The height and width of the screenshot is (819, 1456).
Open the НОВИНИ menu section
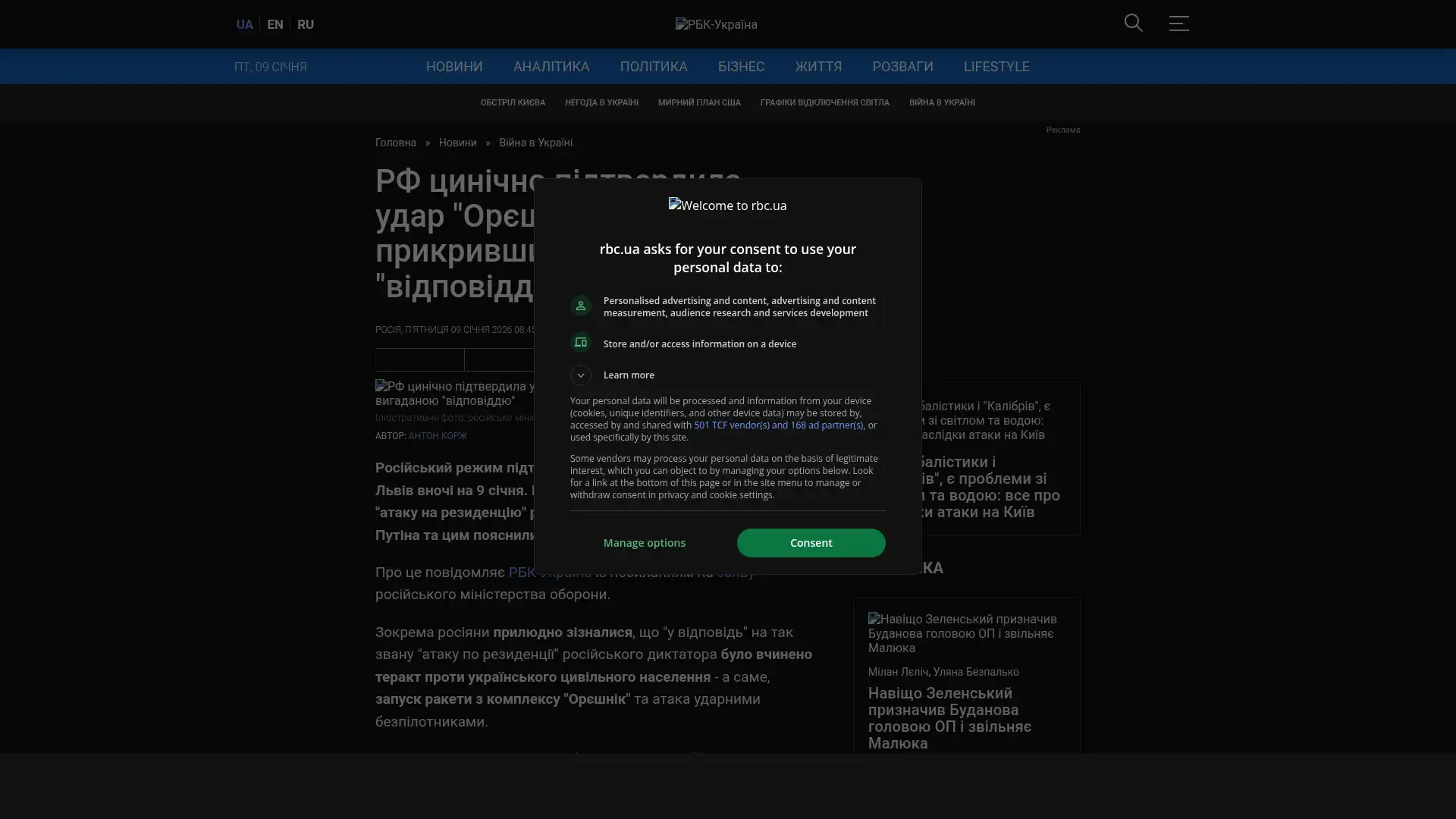(453, 67)
